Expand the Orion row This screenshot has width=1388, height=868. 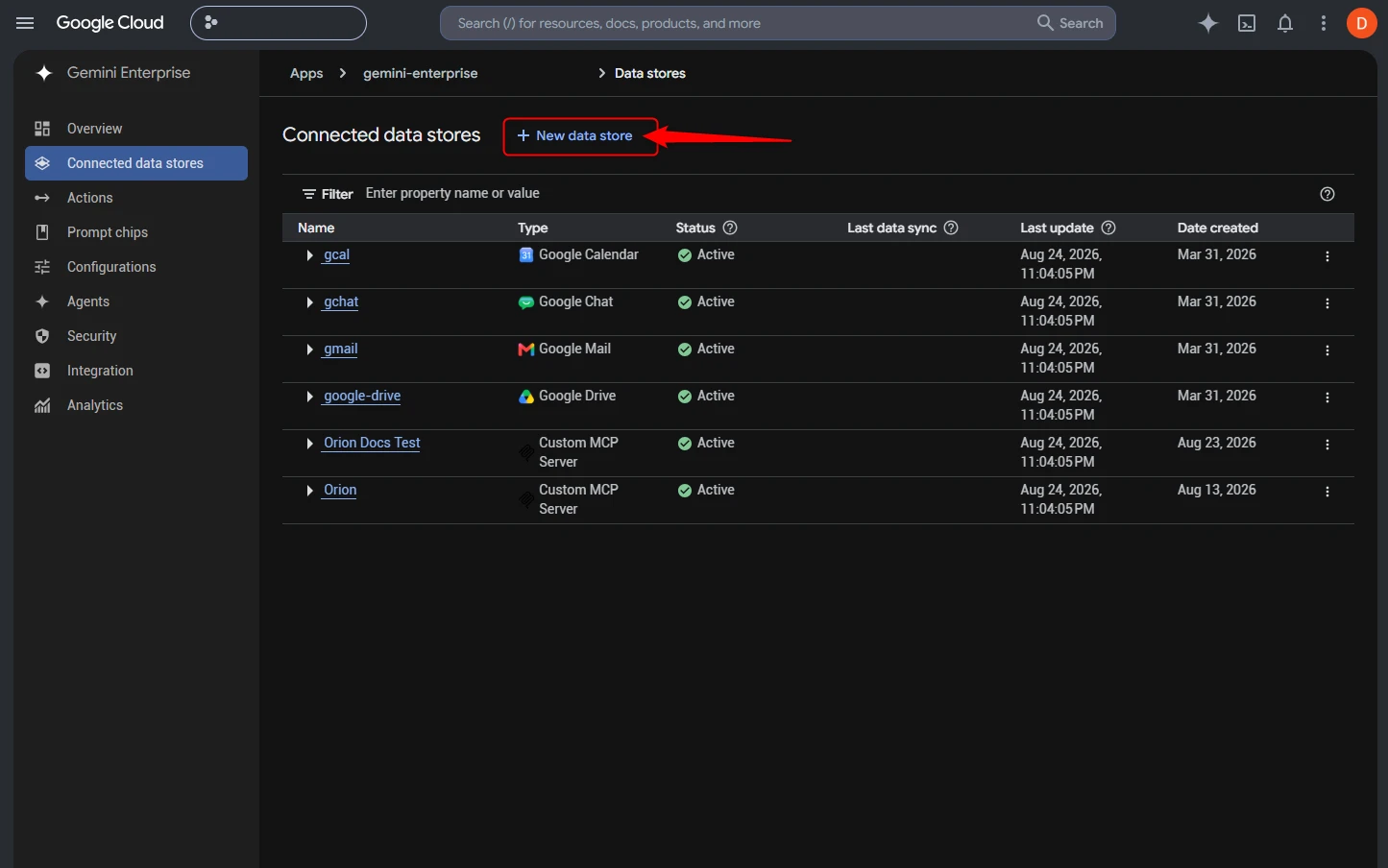309,491
